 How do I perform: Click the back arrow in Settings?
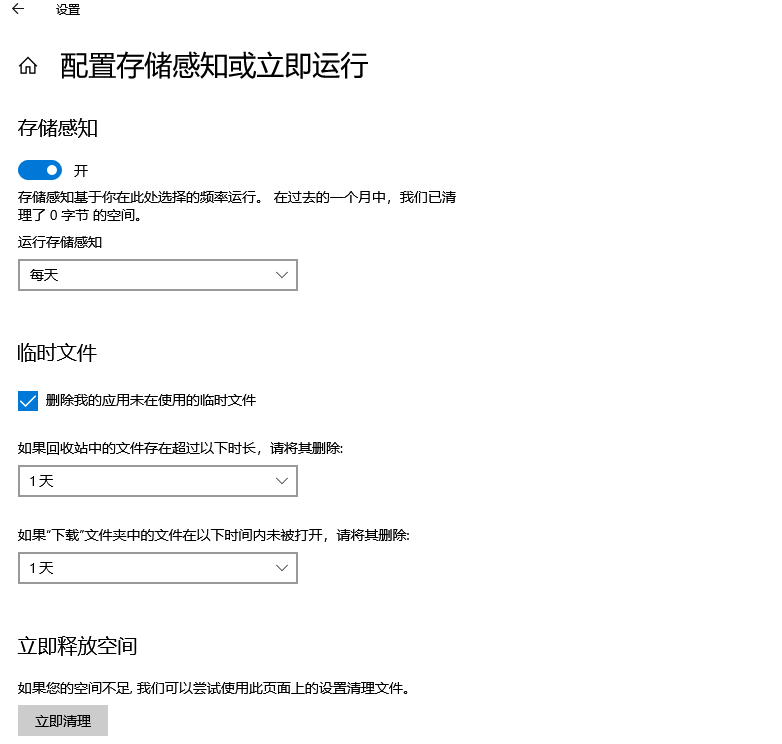click(x=18, y=10)
